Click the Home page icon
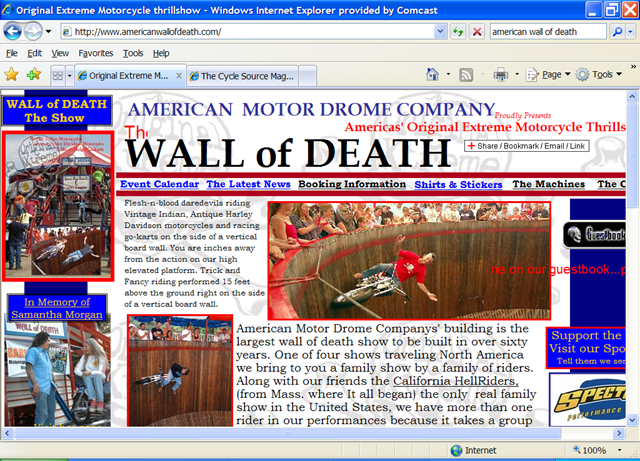 tap(432, 75)
